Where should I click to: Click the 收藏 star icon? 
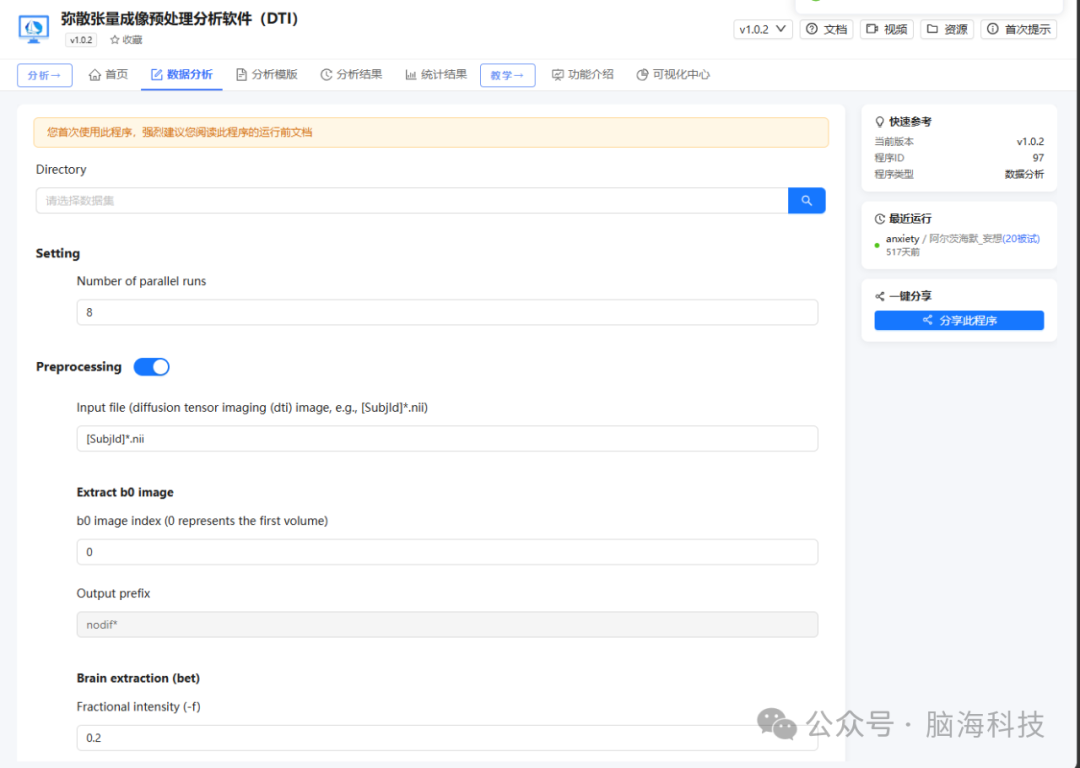click(x=114, y=40)
